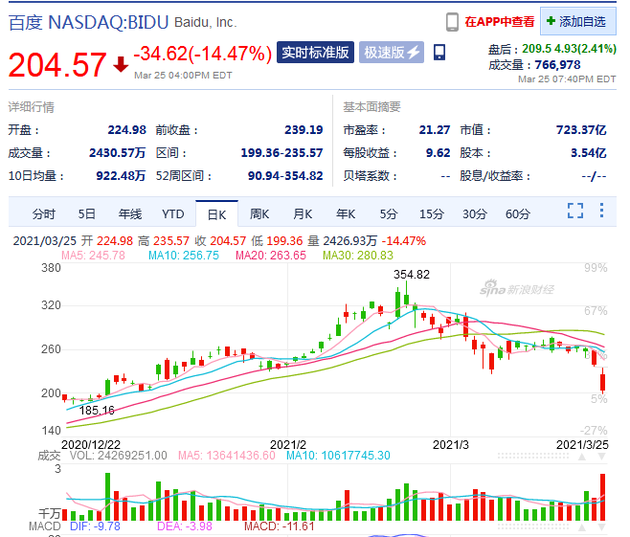Click the tallest red volume bar at right
This screenshot has width=630, height=537.
(603, 497)
